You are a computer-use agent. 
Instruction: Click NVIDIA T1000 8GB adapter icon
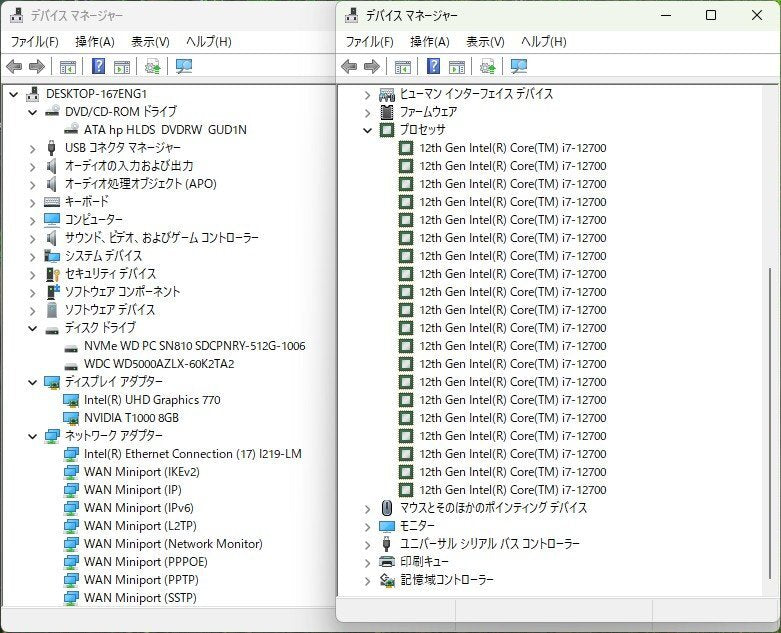71,418
